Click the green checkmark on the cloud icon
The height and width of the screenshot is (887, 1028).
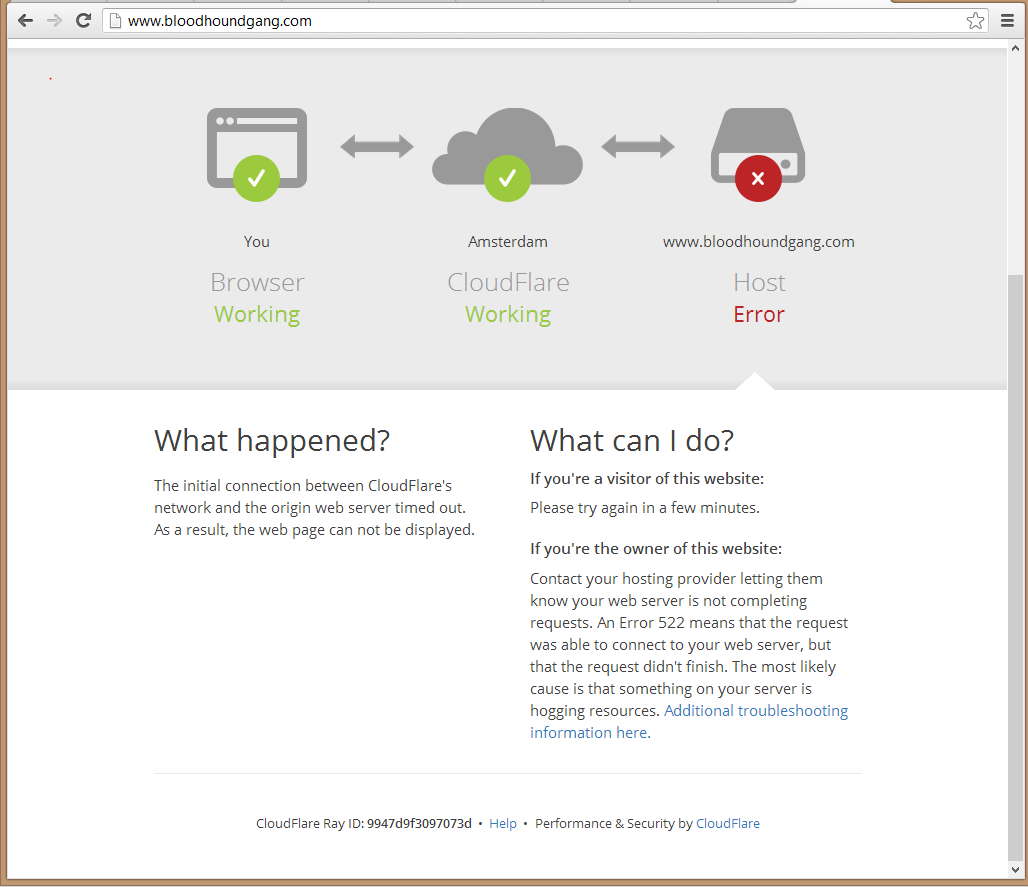click(507, 178)
